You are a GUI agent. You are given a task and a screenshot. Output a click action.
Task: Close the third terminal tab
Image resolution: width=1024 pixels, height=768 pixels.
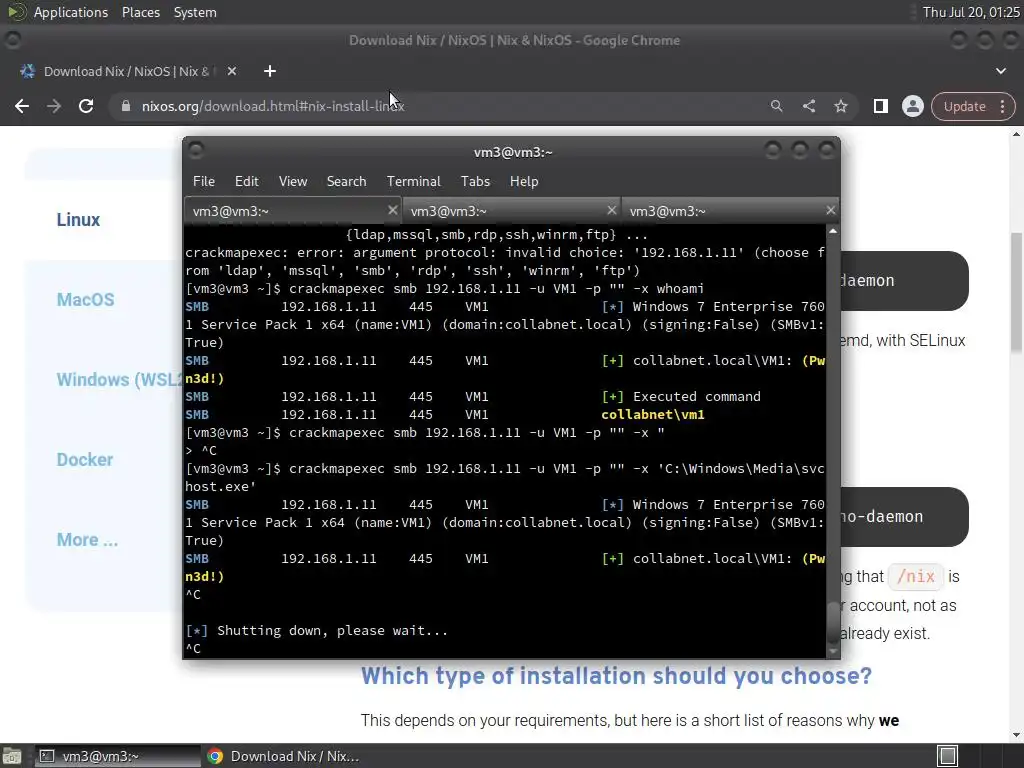click(830, 210)
